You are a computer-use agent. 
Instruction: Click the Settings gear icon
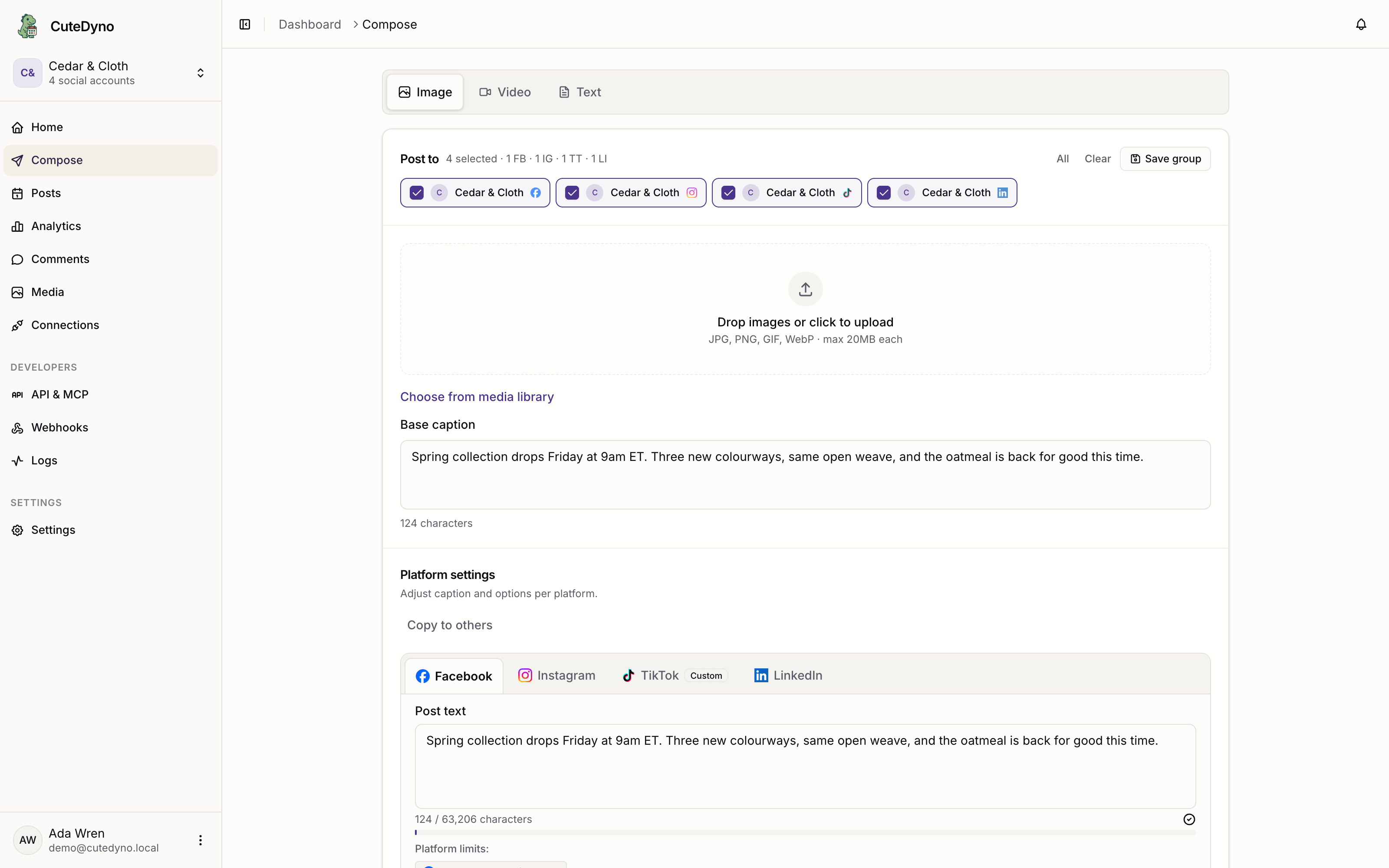18,530
